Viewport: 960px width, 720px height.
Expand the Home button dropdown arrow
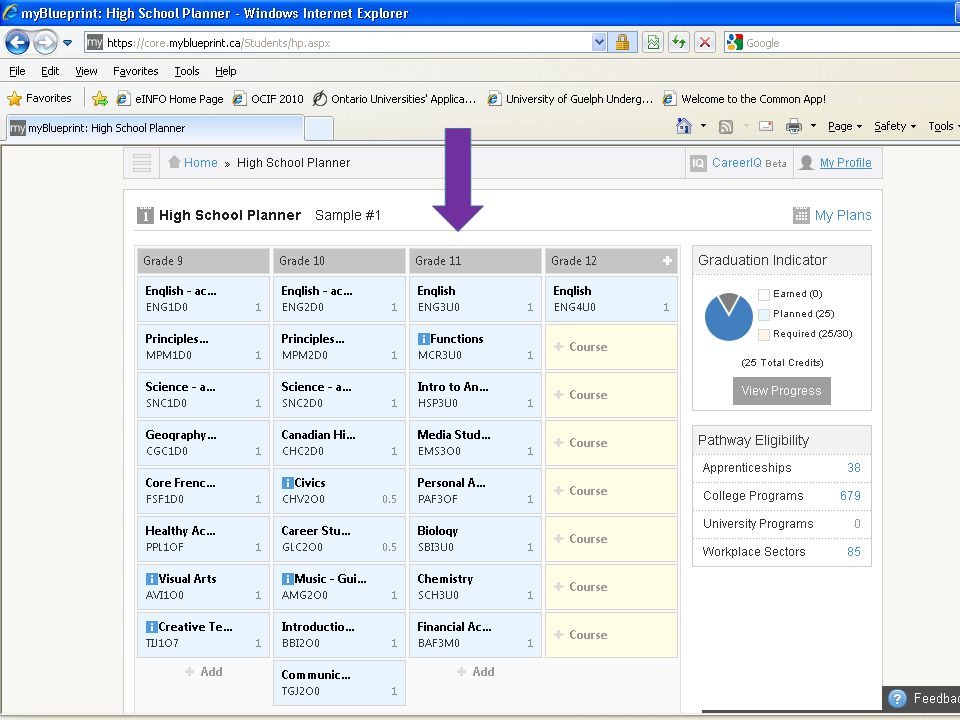pyautogui.click(x=703, y=126)
